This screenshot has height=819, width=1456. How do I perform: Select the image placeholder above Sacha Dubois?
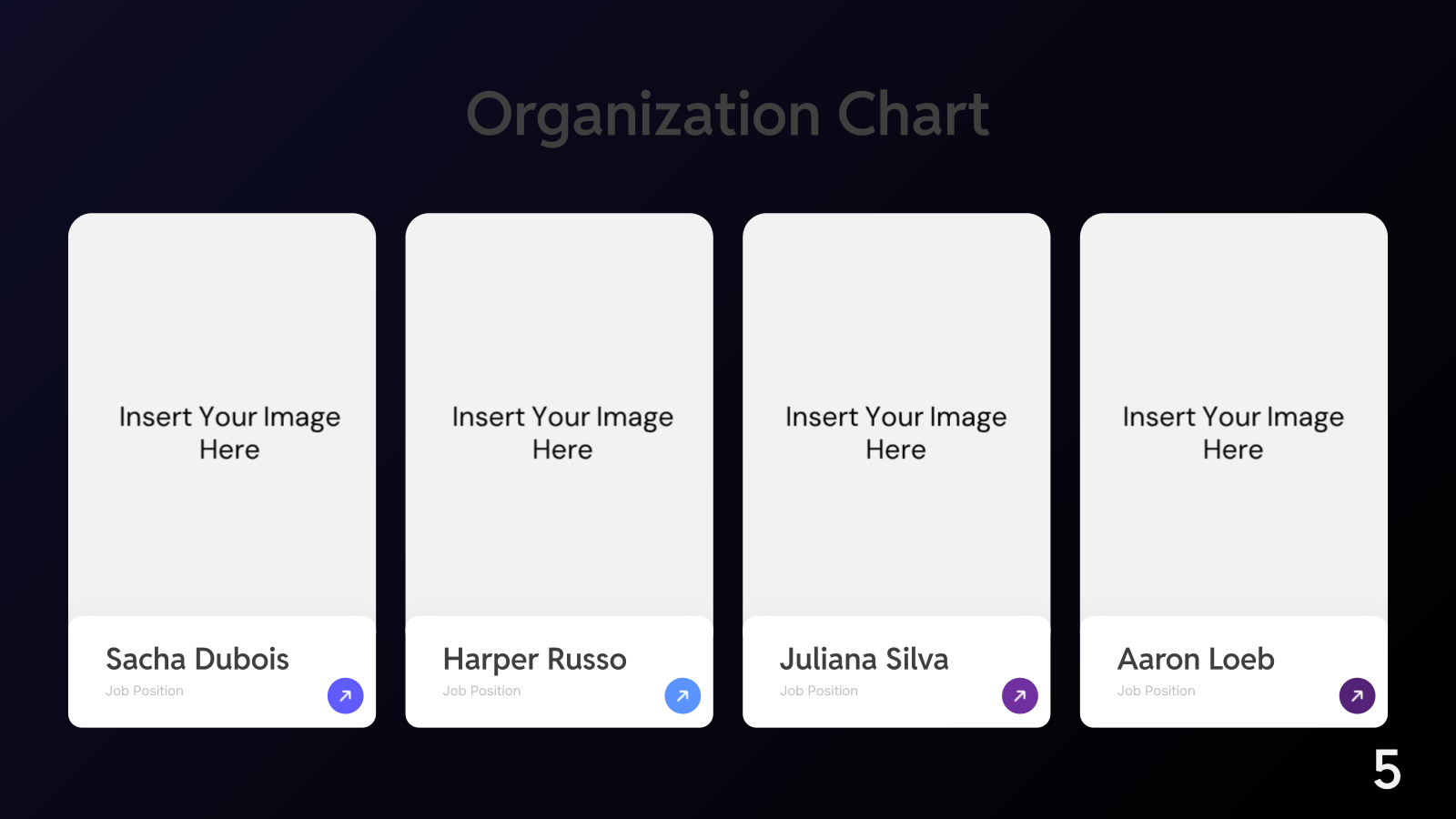(x=222, y=415)
